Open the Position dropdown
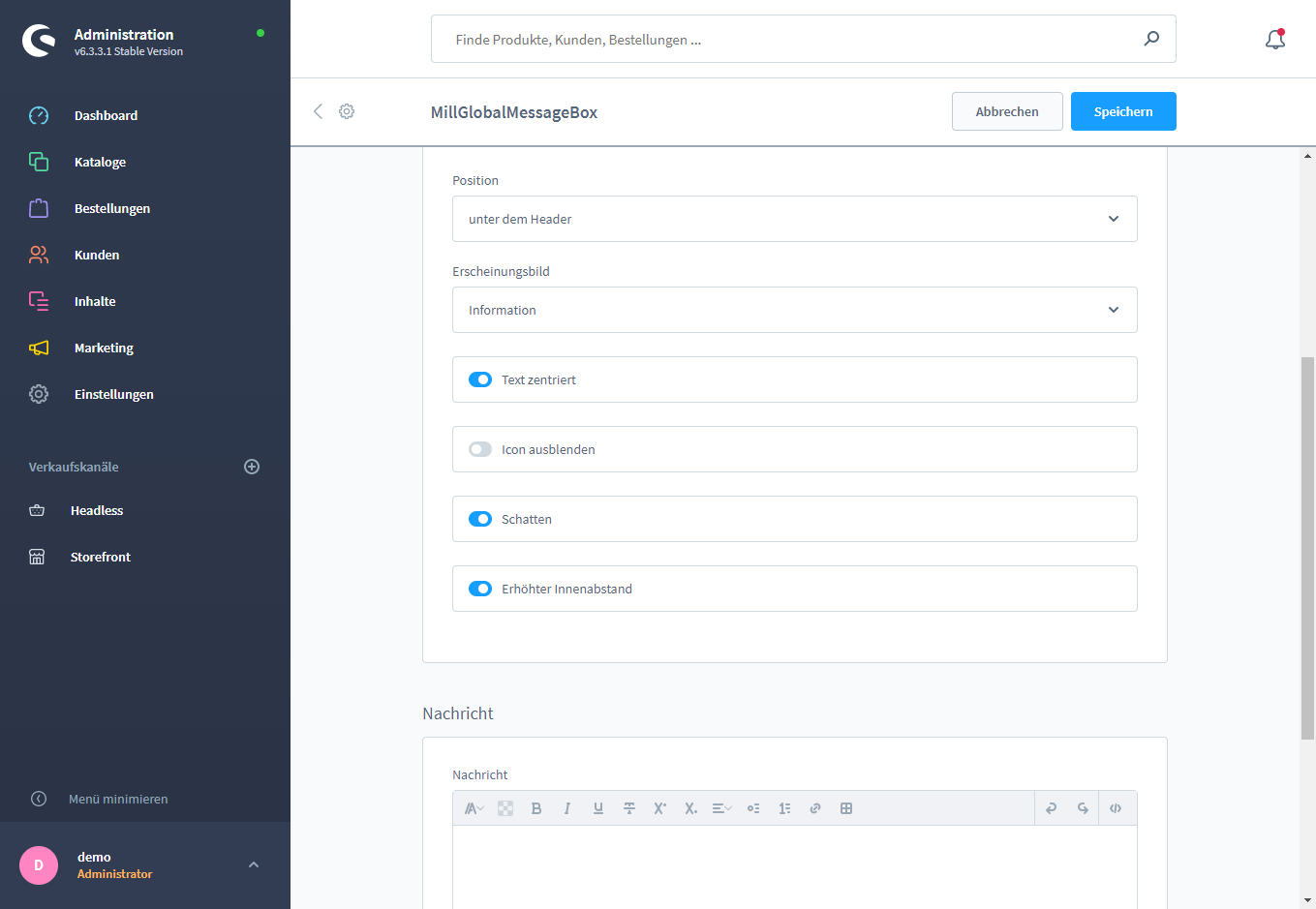This screenshot has width=1316, height=909. pyautogui.click(x=795, y=219)
